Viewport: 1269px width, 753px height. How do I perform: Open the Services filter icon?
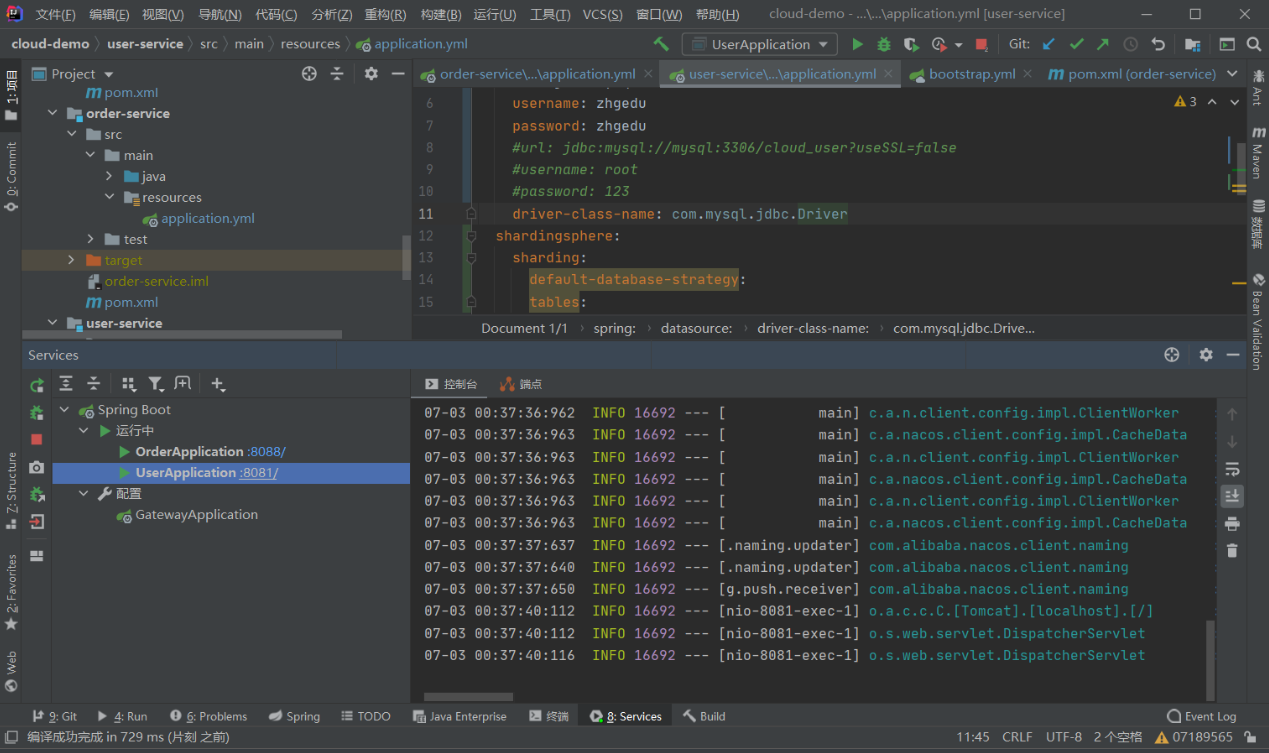tap(156, 384)
